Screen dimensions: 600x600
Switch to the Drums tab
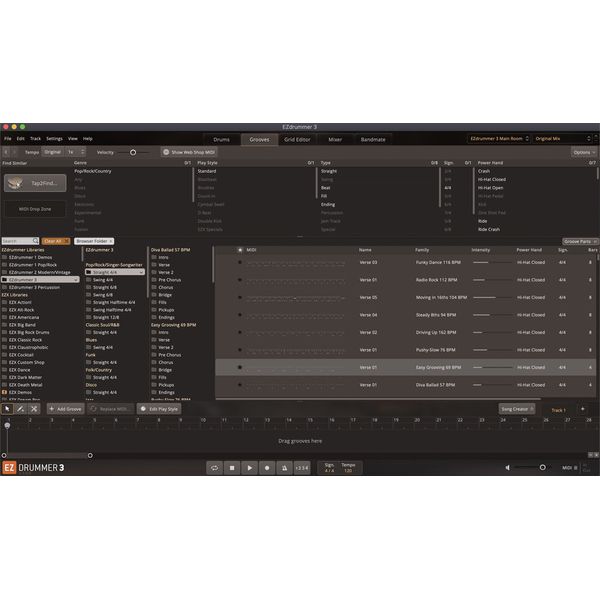(222, 139)
